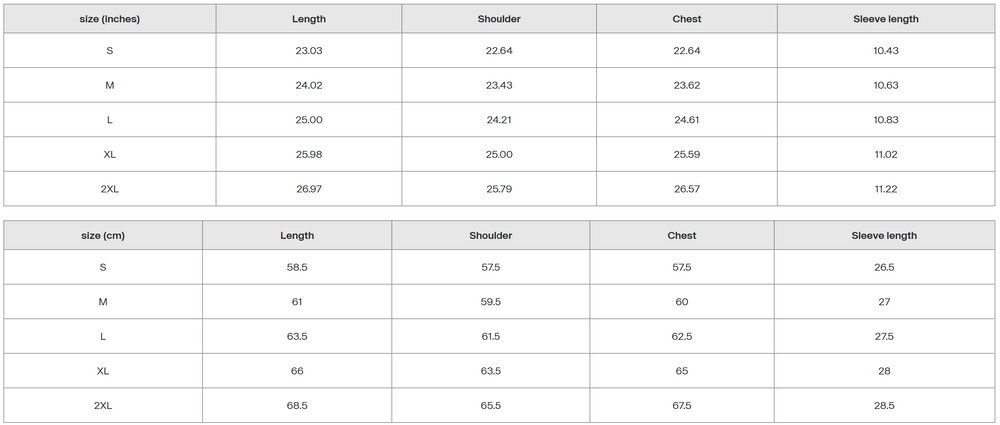
Task: Click the 'size (cm)' header cell
Action: coord(103,236)
